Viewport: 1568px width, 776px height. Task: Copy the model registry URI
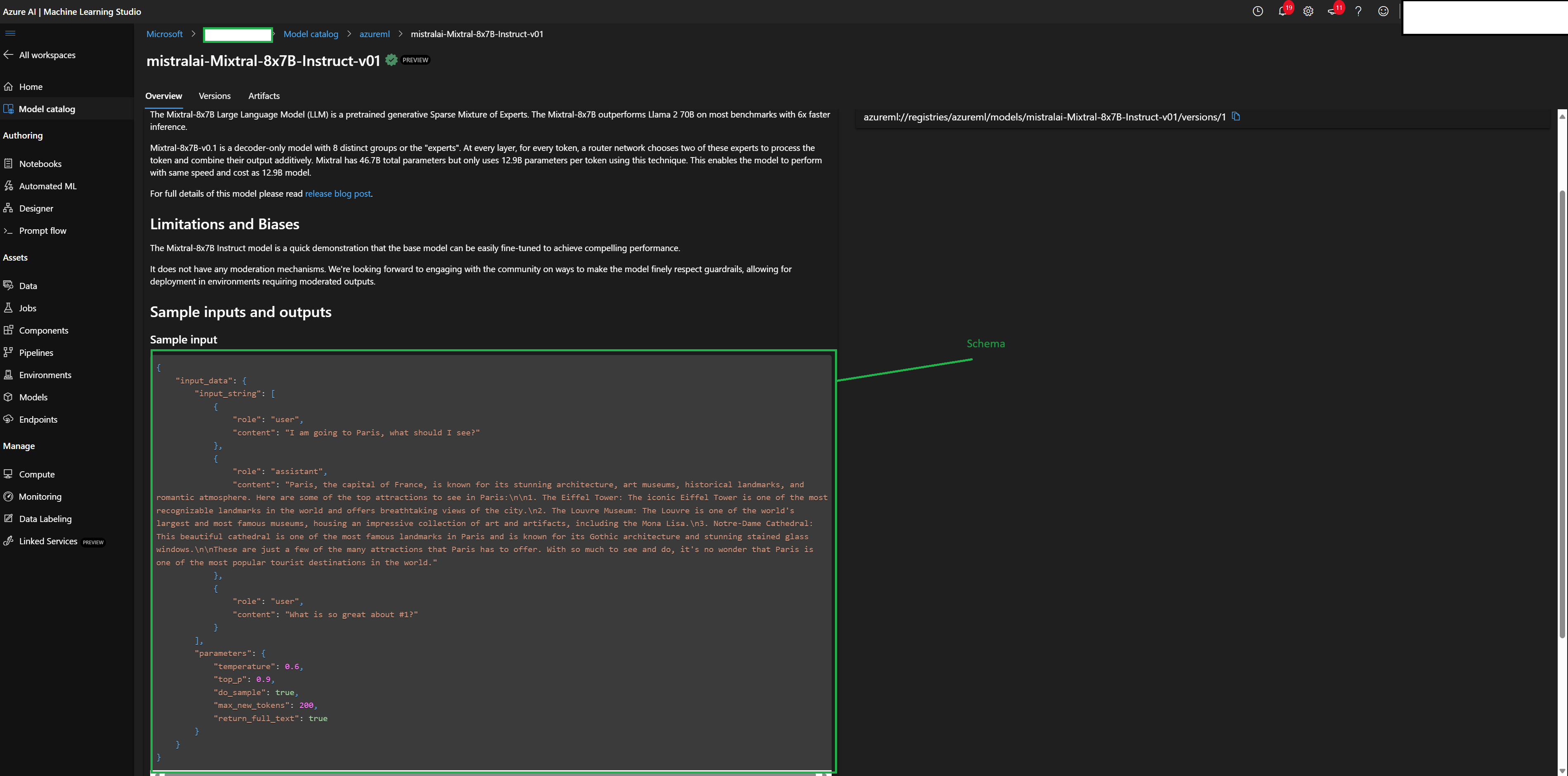tap(1237, 117)
